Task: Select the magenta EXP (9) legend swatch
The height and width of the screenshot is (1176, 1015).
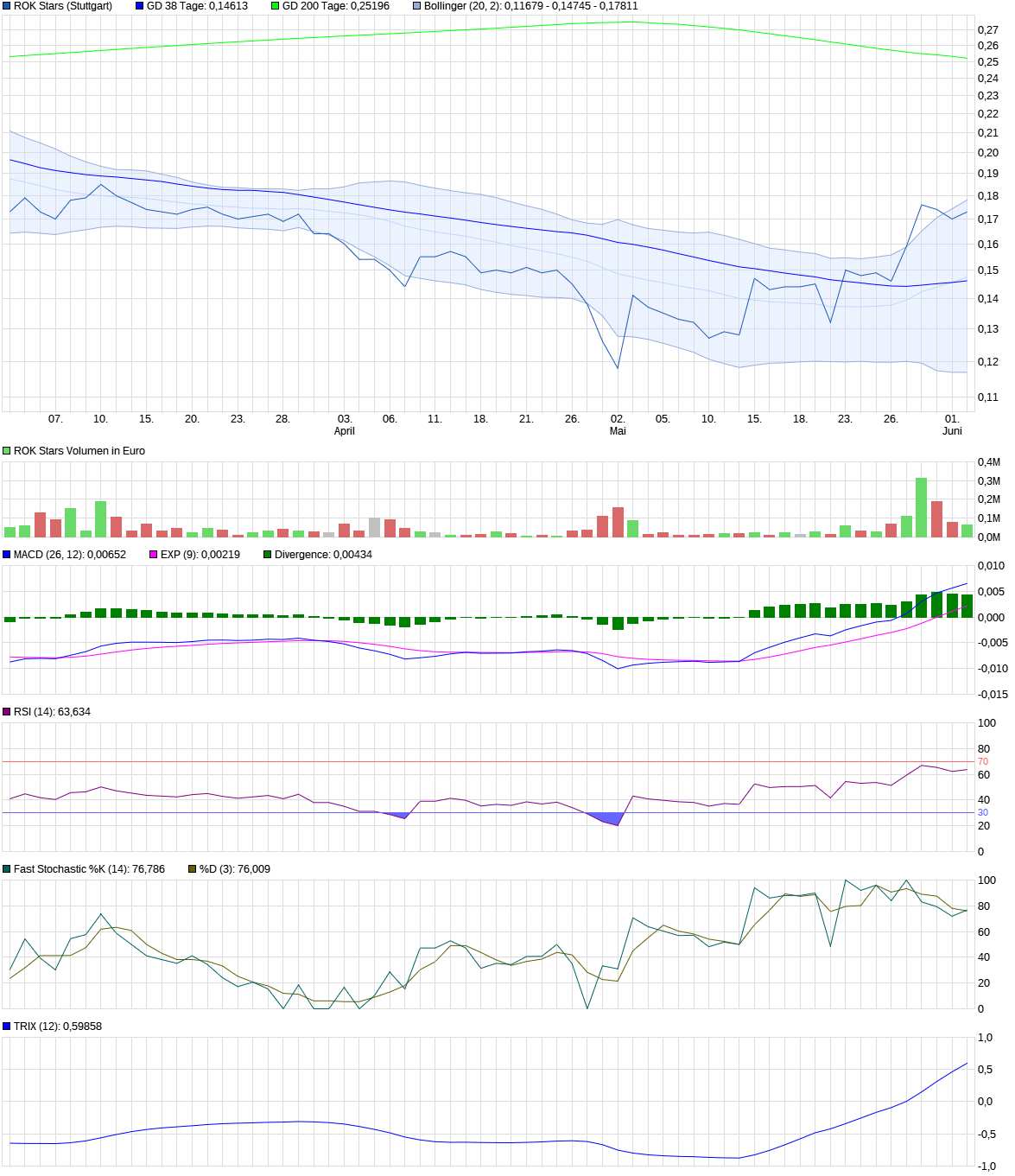Action: pos(154,555)
